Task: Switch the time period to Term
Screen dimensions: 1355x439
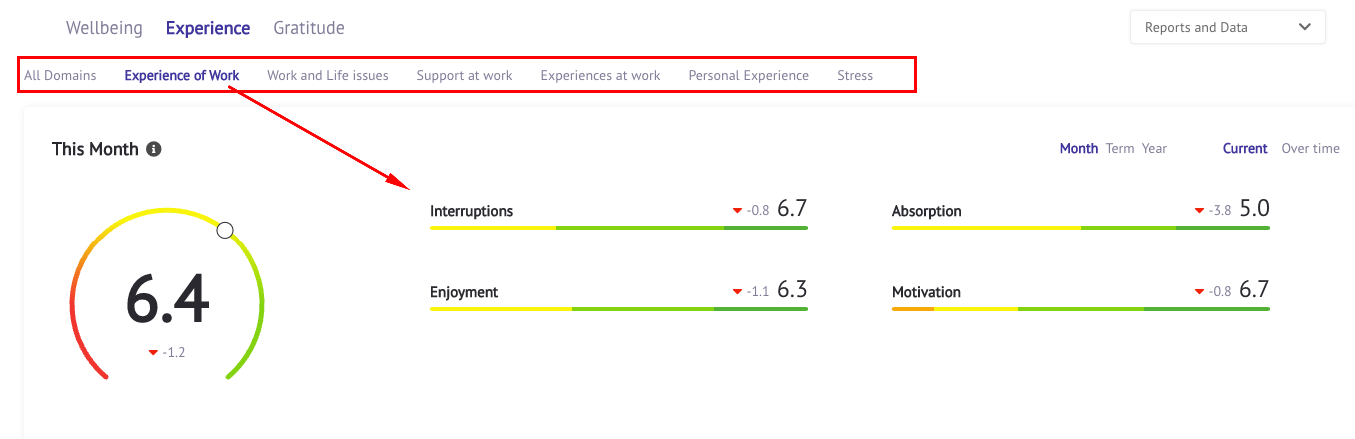Action: coord(1120,148)
